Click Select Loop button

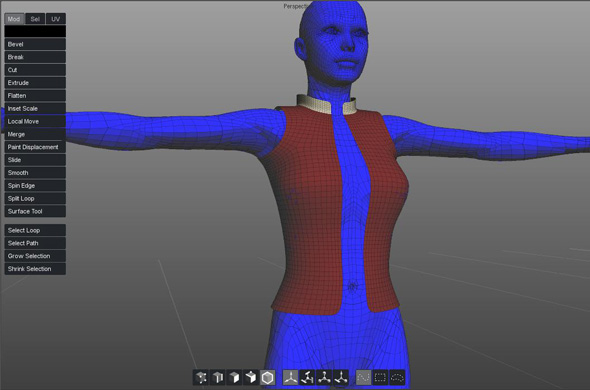coord(35,230)
